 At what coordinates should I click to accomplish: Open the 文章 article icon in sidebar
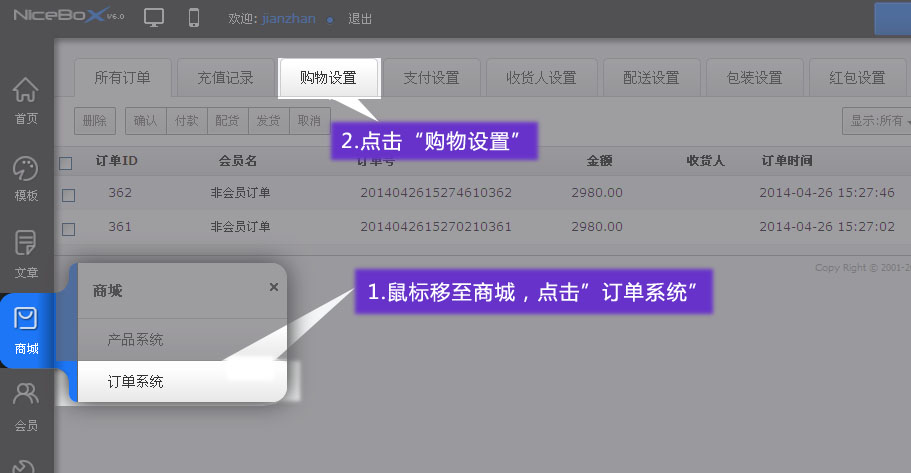click(26, 253)
